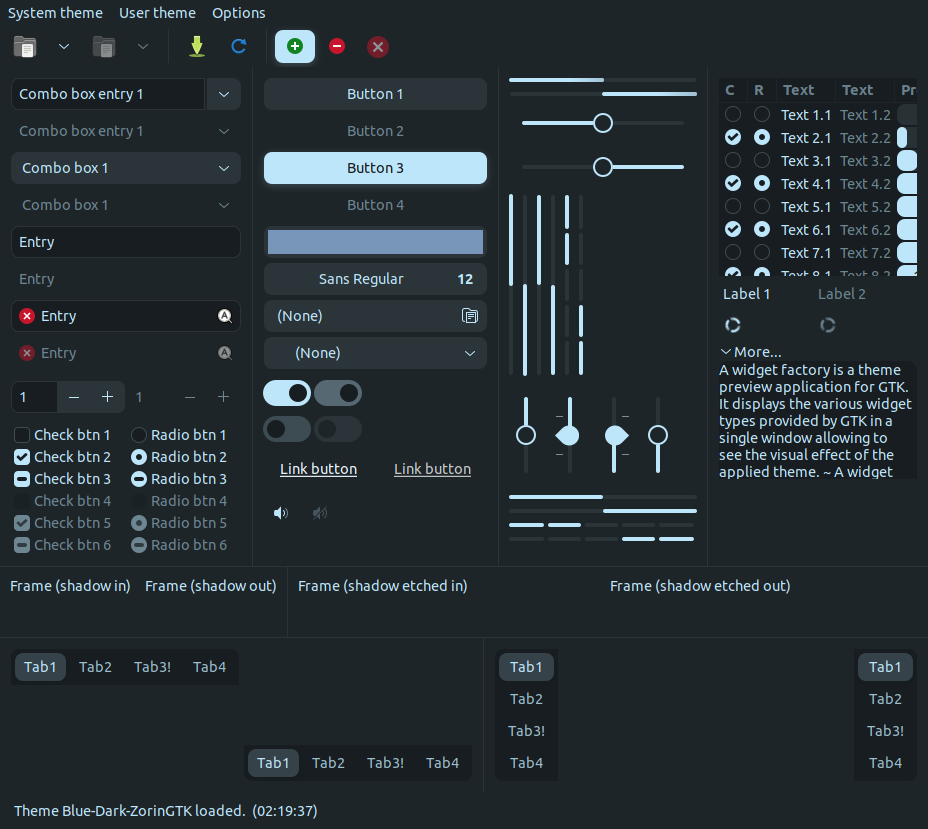Select the radio button in the Text 3.1 row
928x829 pixels.
click(x=762, y=160)
